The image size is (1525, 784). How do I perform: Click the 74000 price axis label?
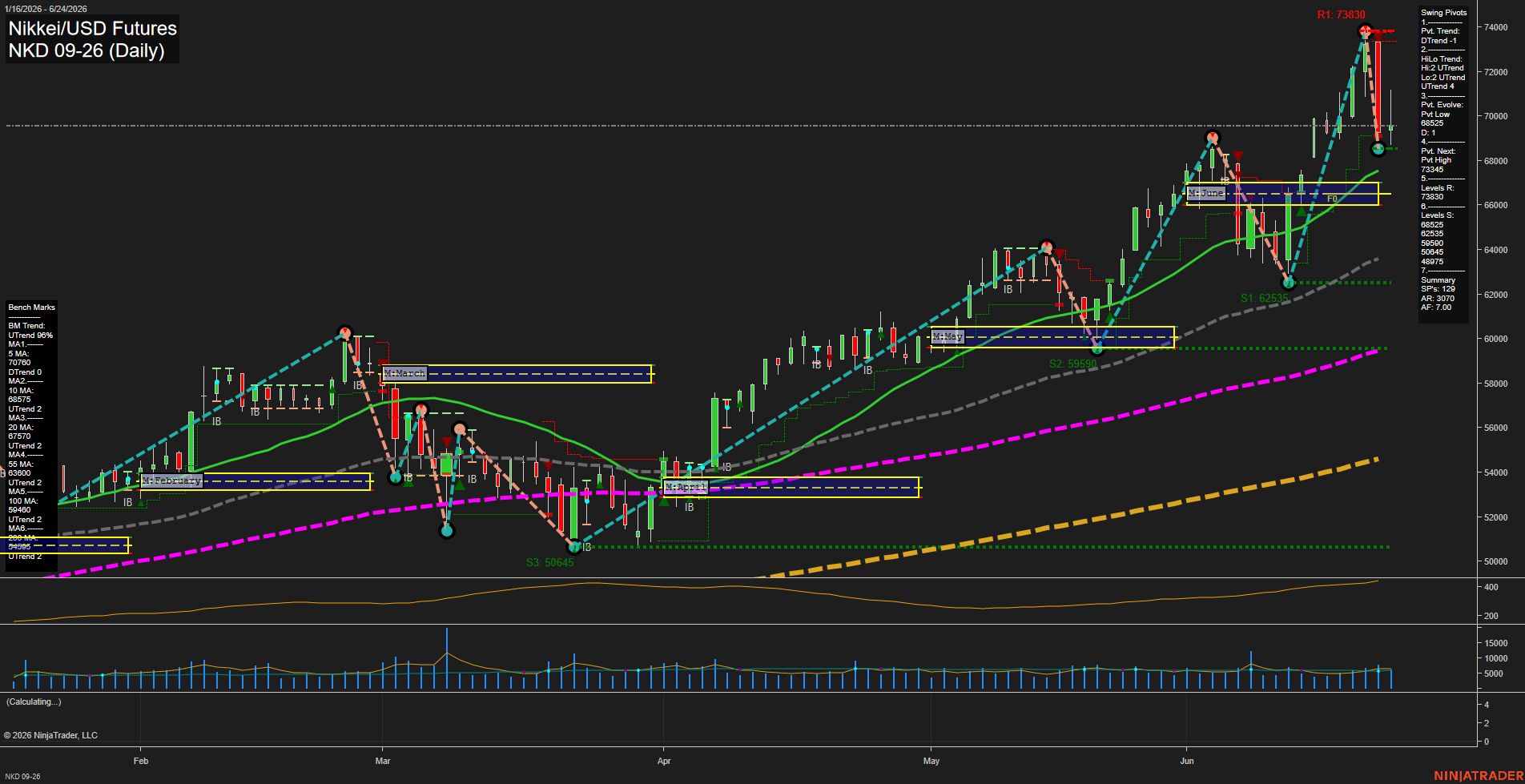tap(1496, 27)
